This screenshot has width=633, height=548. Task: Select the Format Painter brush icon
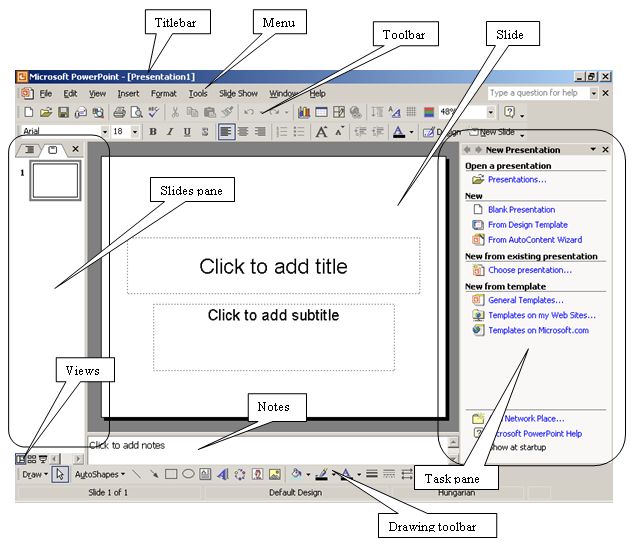click(227, 112)
